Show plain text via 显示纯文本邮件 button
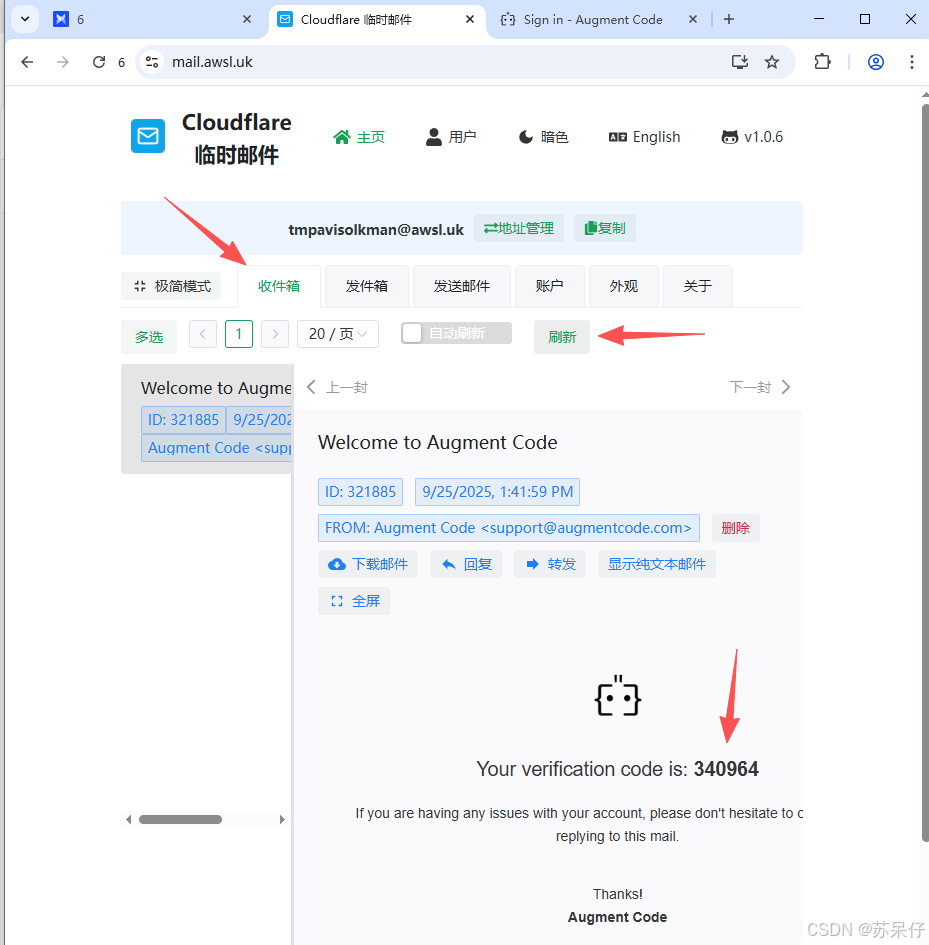Viewport: 929px width, 945px height. 656,563
